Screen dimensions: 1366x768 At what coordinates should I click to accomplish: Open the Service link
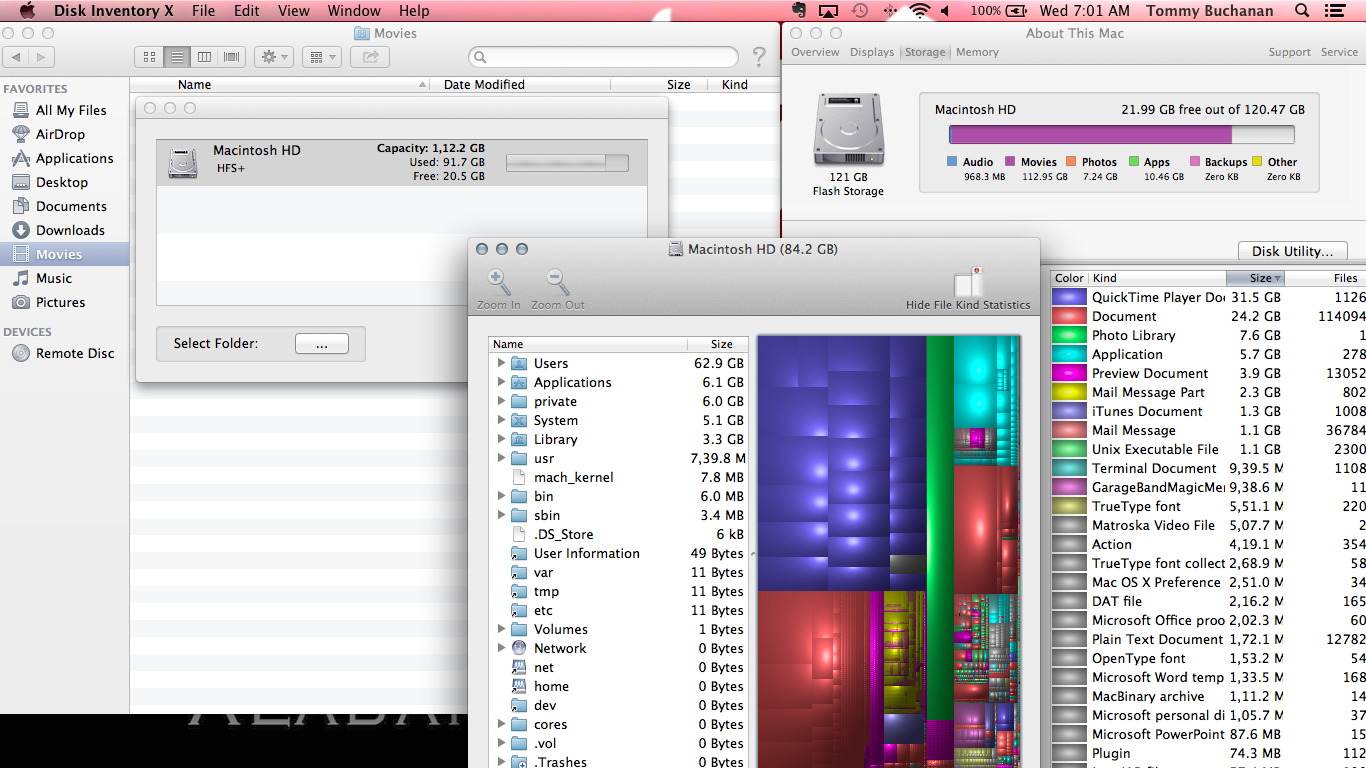(1339, 52)
